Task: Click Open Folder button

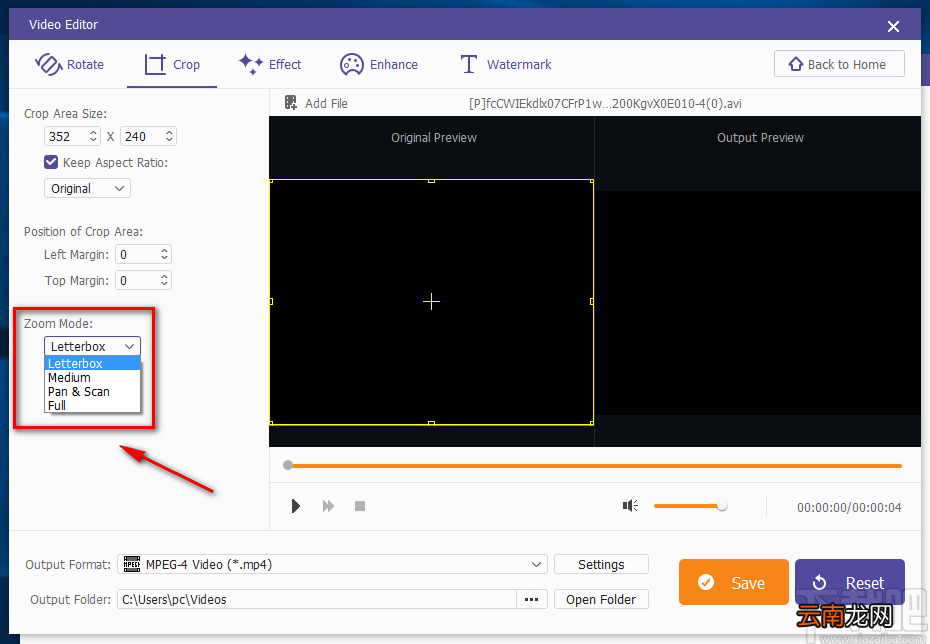Action: [601, 599]
